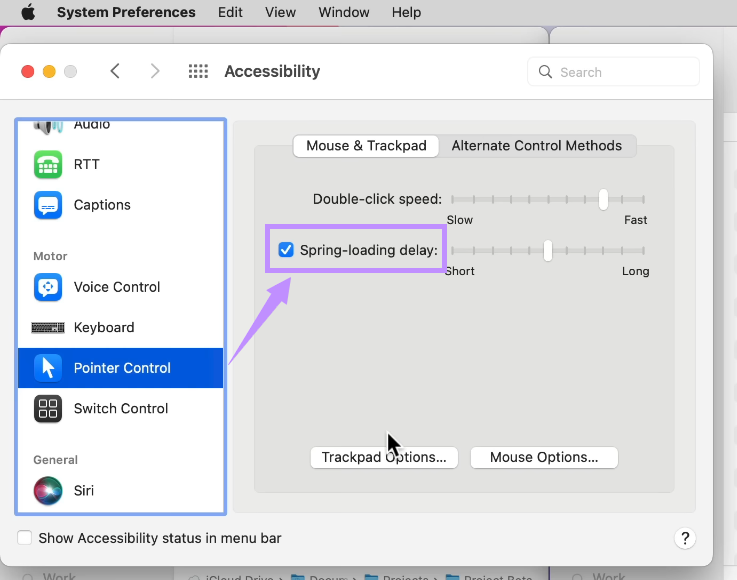Screen dimensions: 737x580
Task: Open the Edit menu
Action: (x=230, y=12)
